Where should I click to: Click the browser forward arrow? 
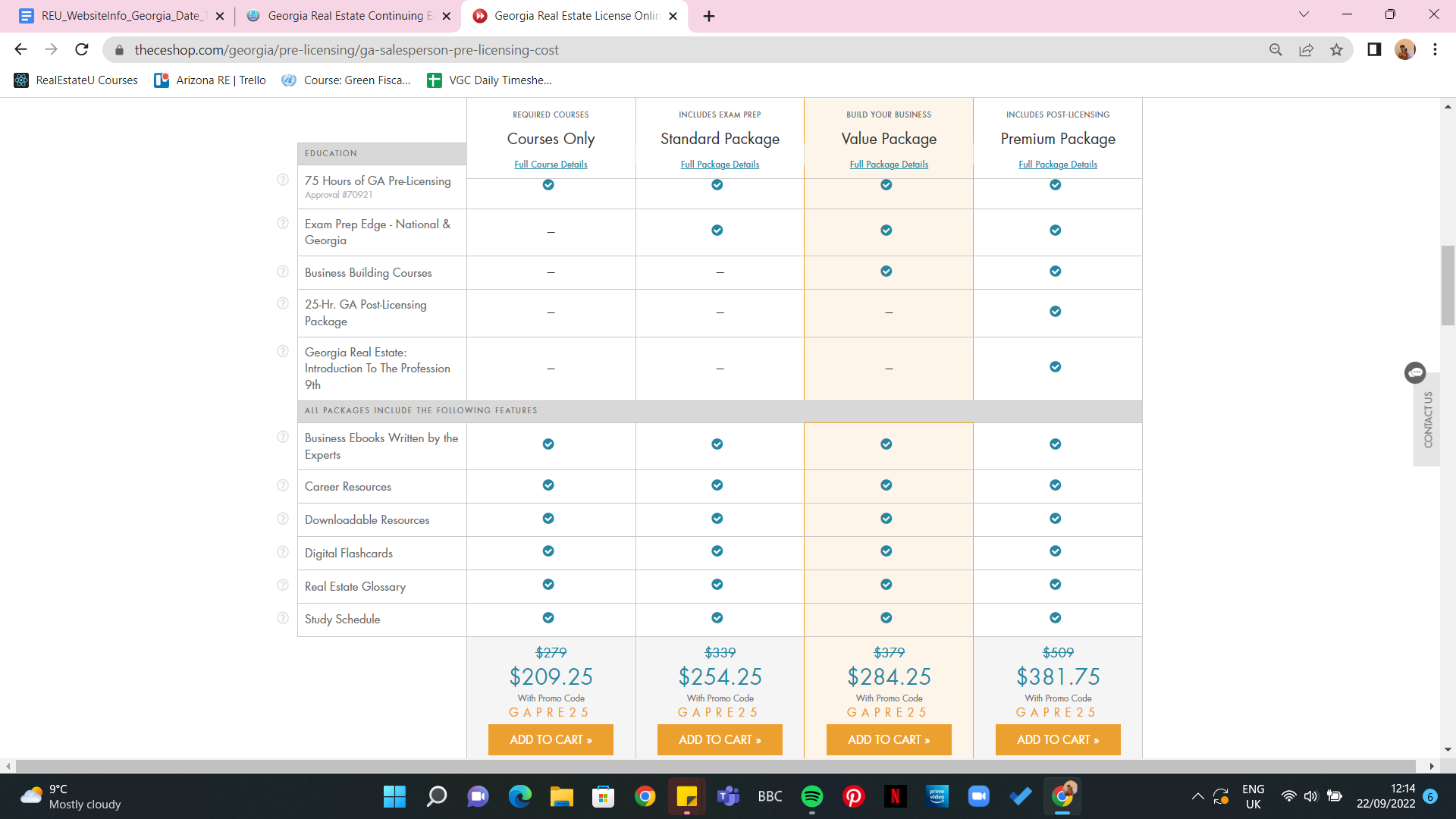click(51, 50)
